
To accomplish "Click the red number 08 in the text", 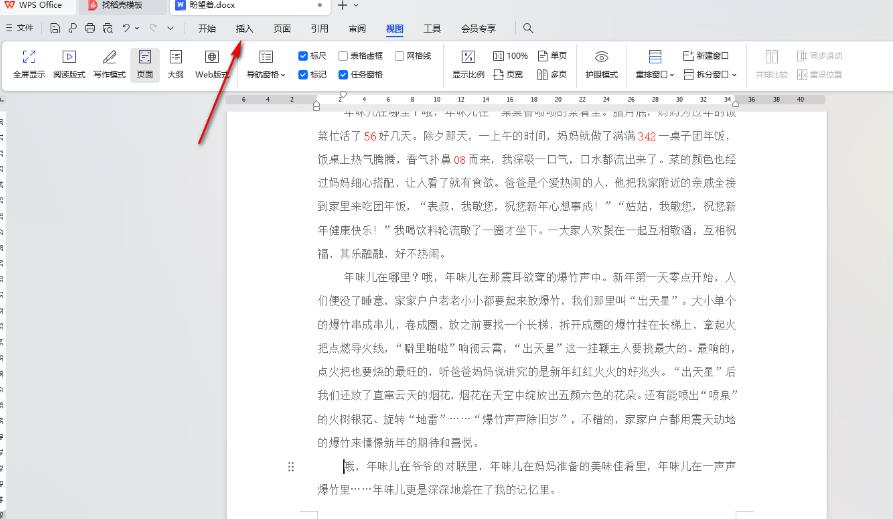I will click(x=460, y=160).
